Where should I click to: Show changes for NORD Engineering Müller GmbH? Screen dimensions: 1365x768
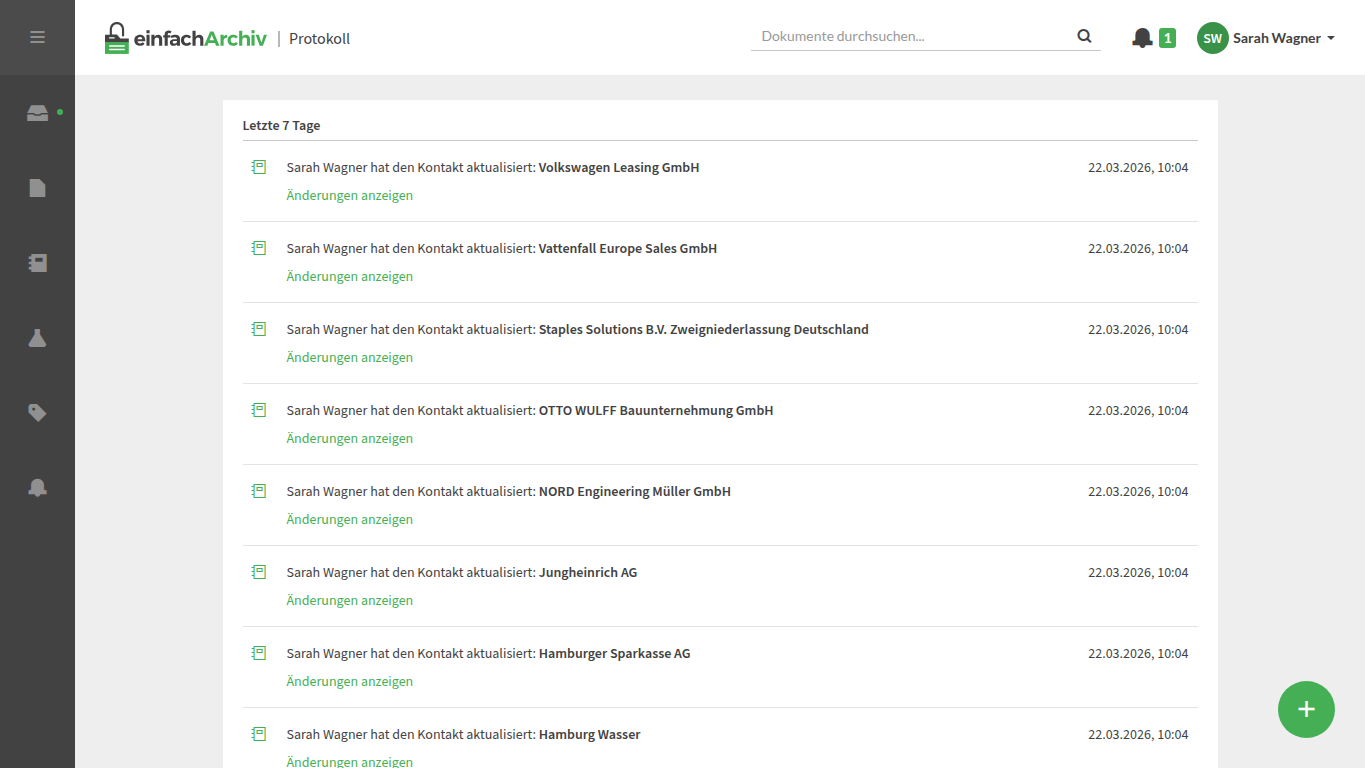click(349, 519)
